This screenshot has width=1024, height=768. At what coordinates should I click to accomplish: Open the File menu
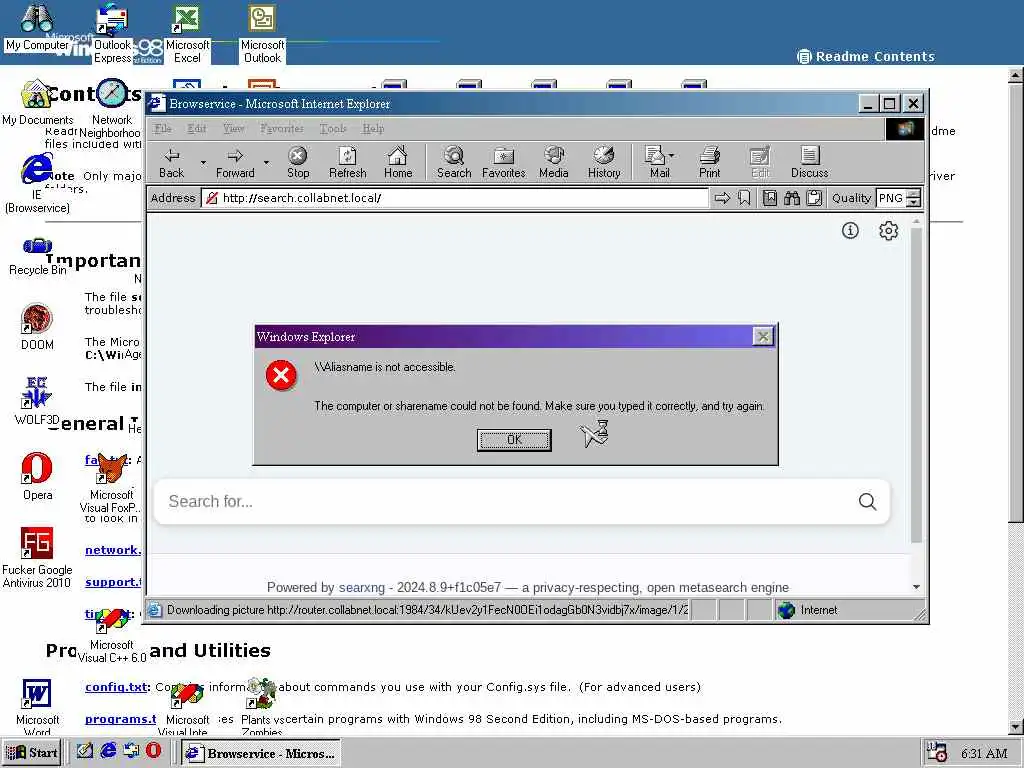163,129
